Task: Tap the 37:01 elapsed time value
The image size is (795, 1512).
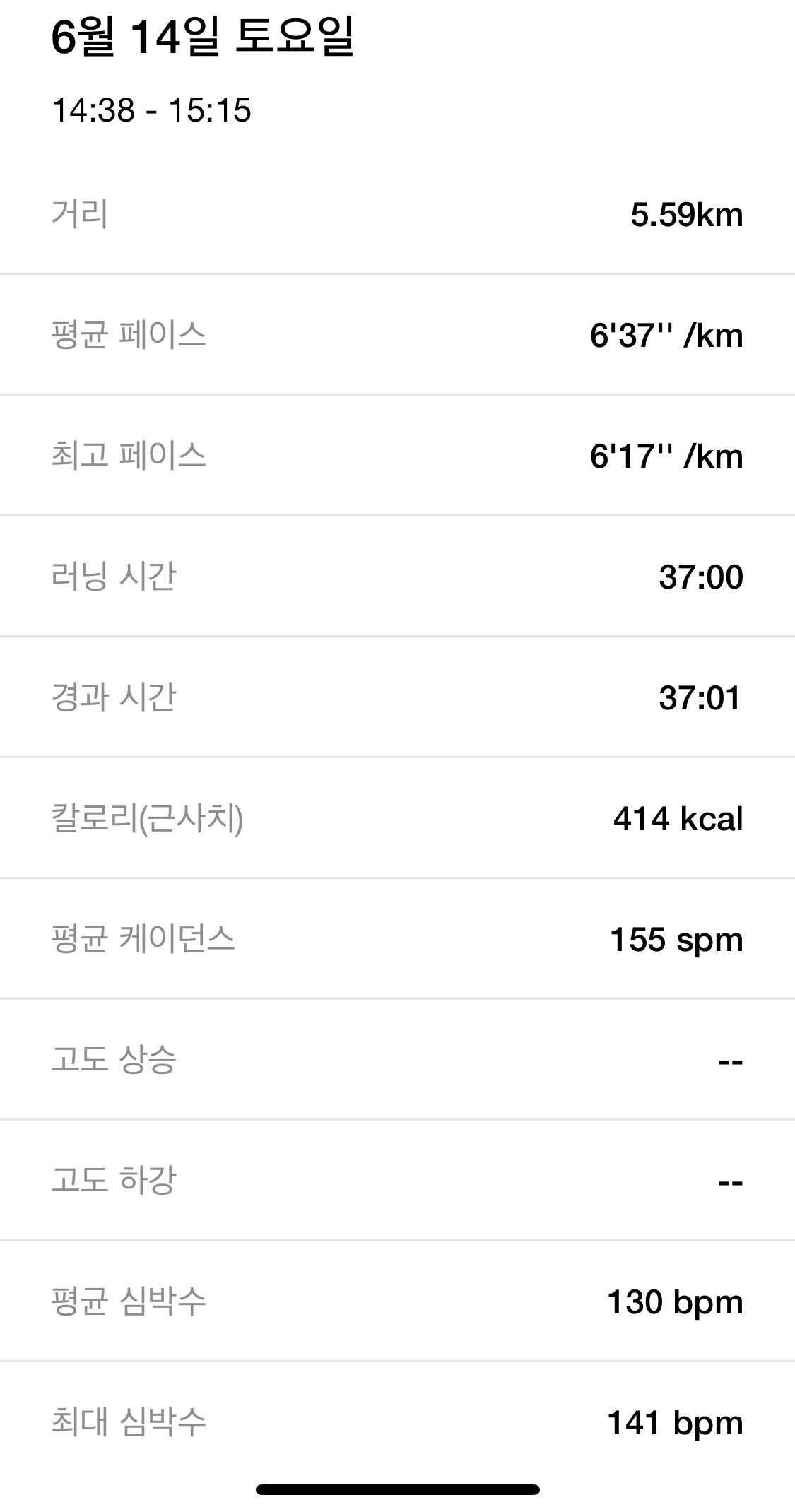Action: [x=700, y=698]
